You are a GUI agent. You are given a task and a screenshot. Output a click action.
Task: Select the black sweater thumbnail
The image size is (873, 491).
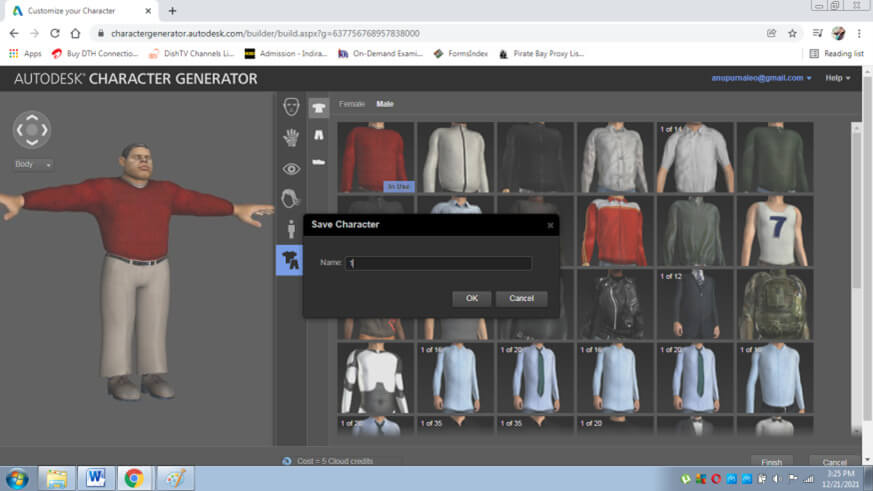click(x=535, y=158)
